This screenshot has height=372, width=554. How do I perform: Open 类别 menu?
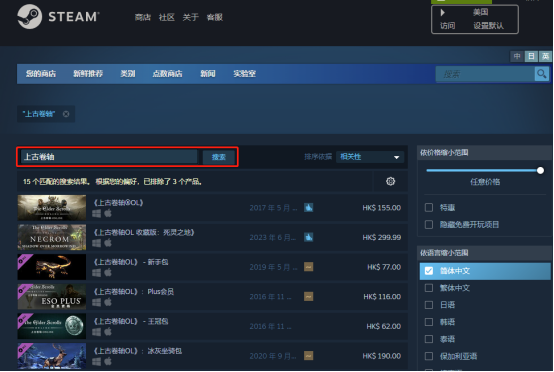click(128, 74)
